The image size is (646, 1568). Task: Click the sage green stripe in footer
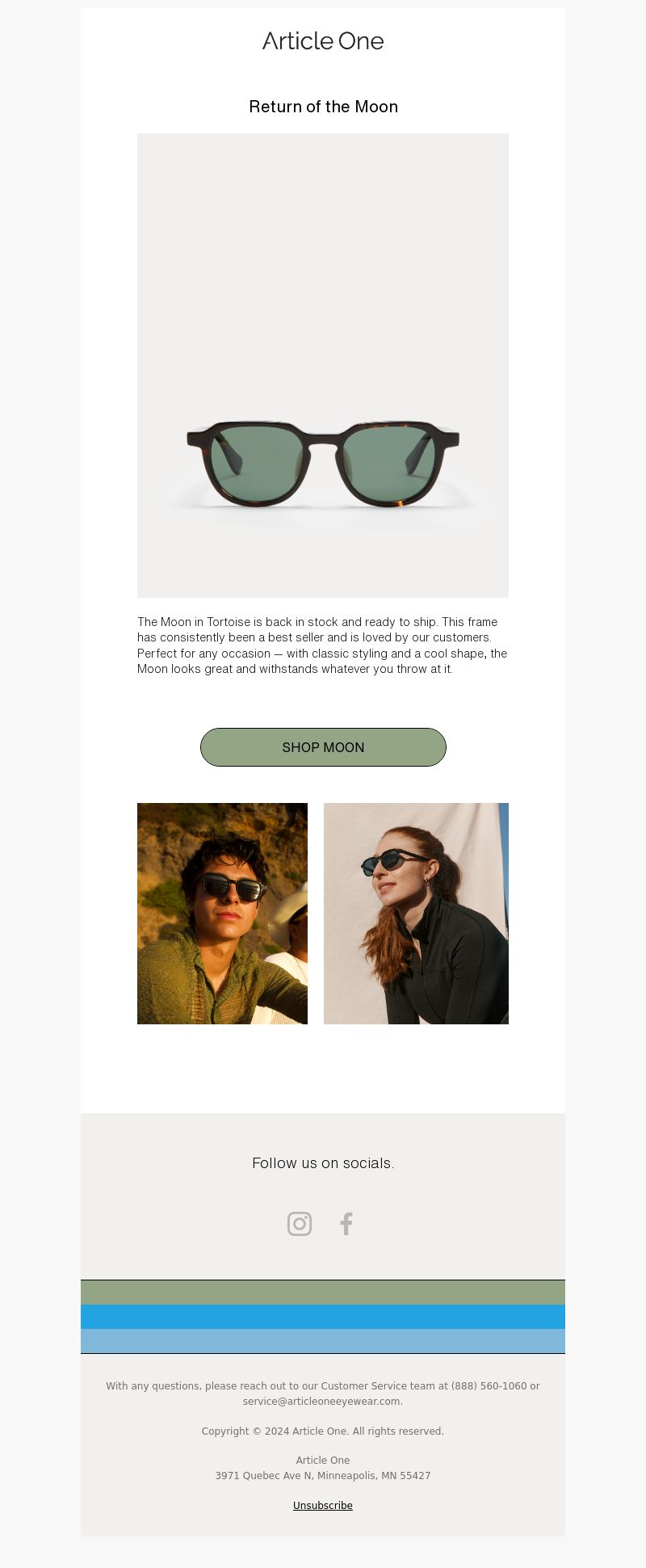click(323, 1293)
